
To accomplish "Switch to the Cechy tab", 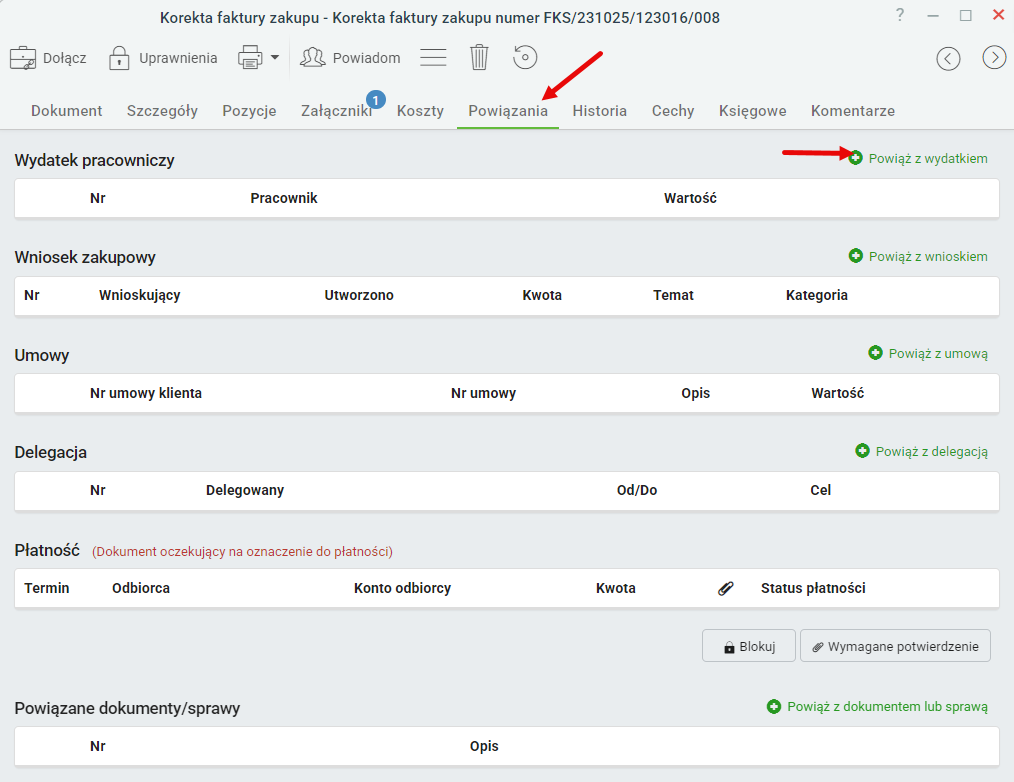I will coord(673,111).
